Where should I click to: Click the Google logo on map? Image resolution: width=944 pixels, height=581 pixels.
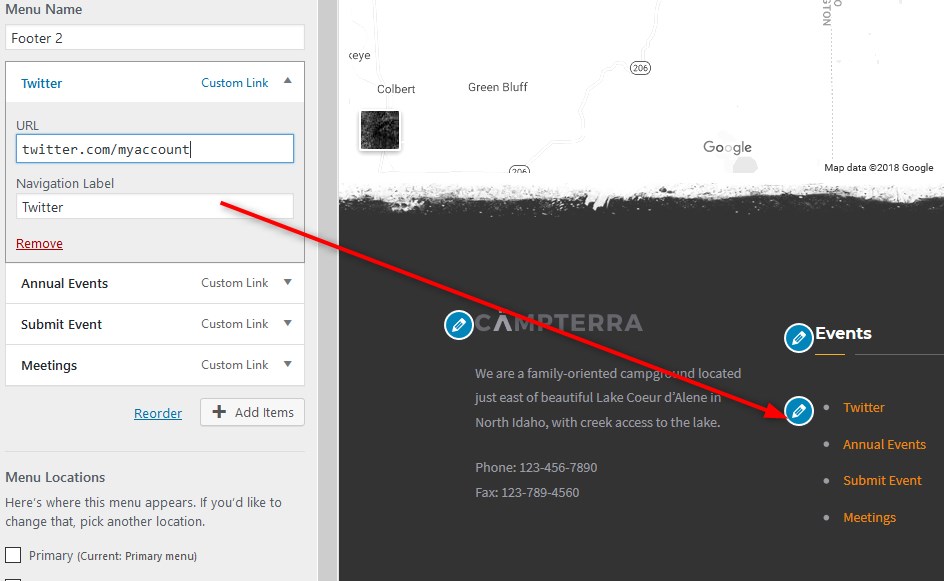tap(727, 148)
